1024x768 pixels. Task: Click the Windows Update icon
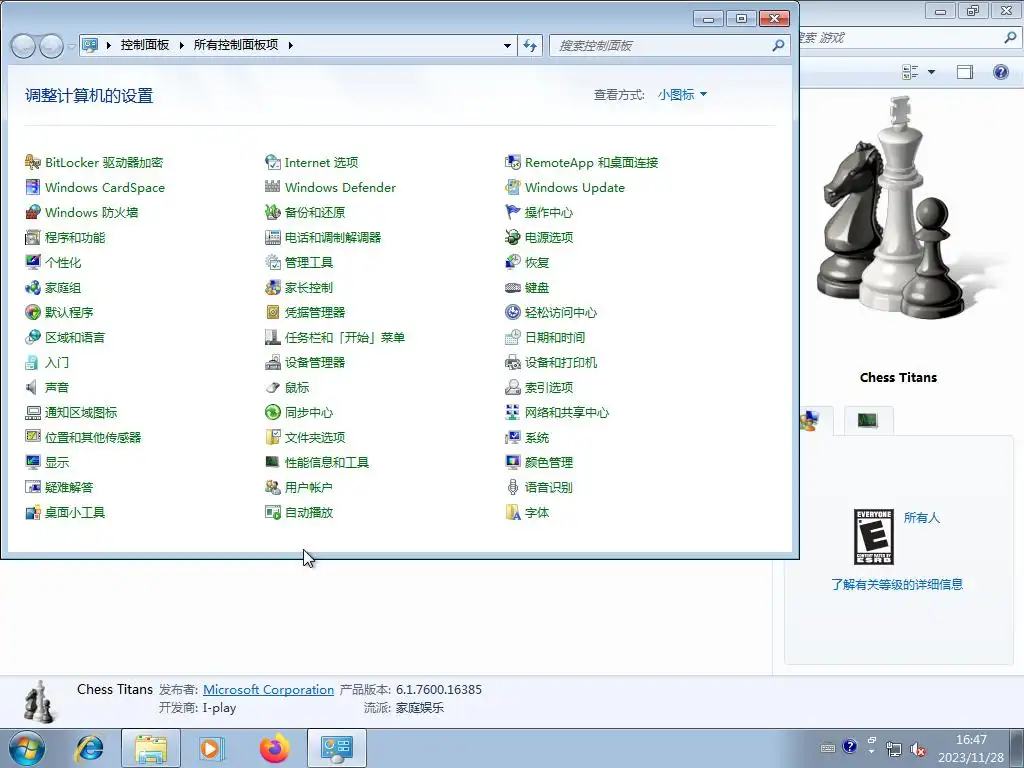[x=513, y=187]
